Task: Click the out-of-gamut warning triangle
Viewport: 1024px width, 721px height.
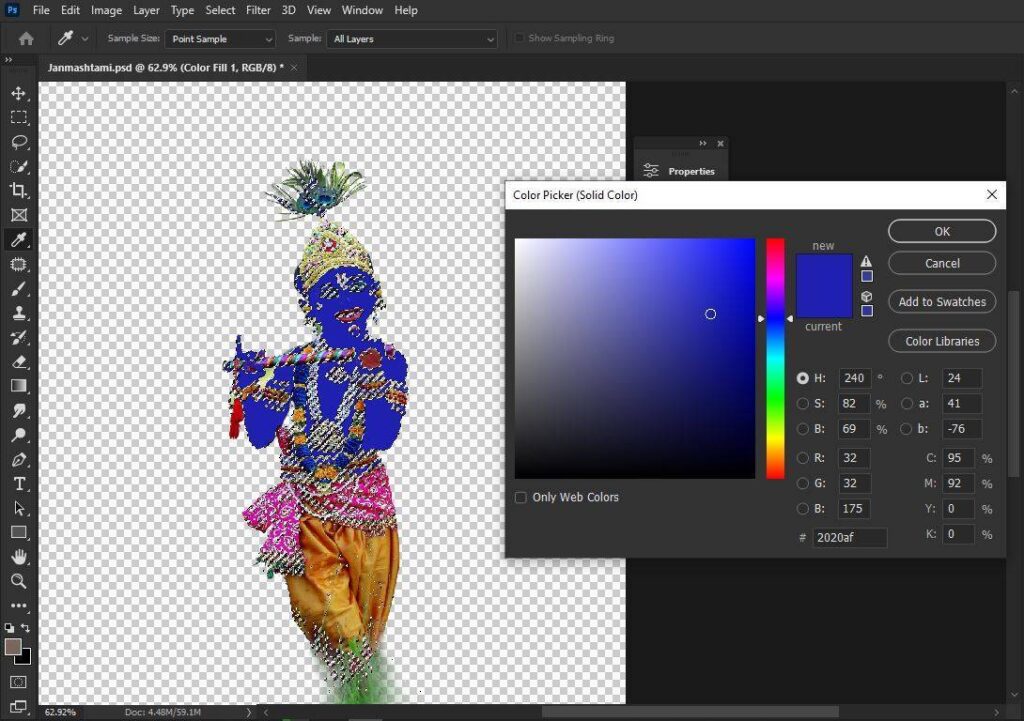Action: tap(866, 261)
